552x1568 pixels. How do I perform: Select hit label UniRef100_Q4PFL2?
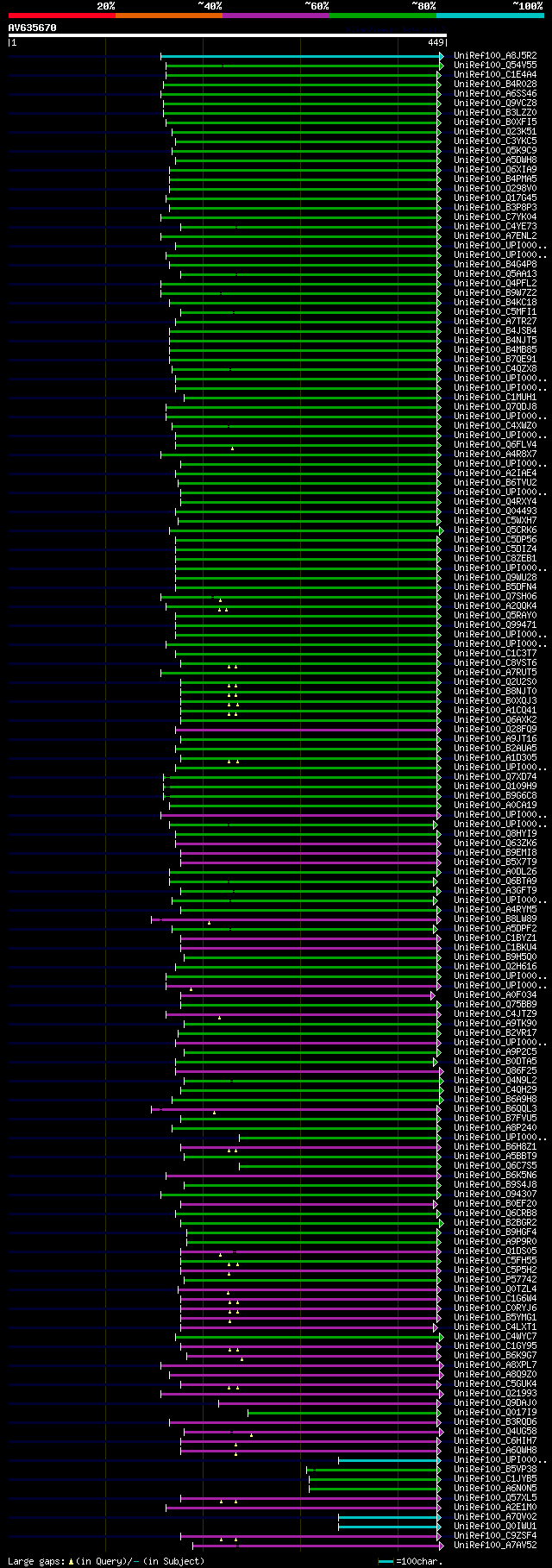(x=495, y=283)
